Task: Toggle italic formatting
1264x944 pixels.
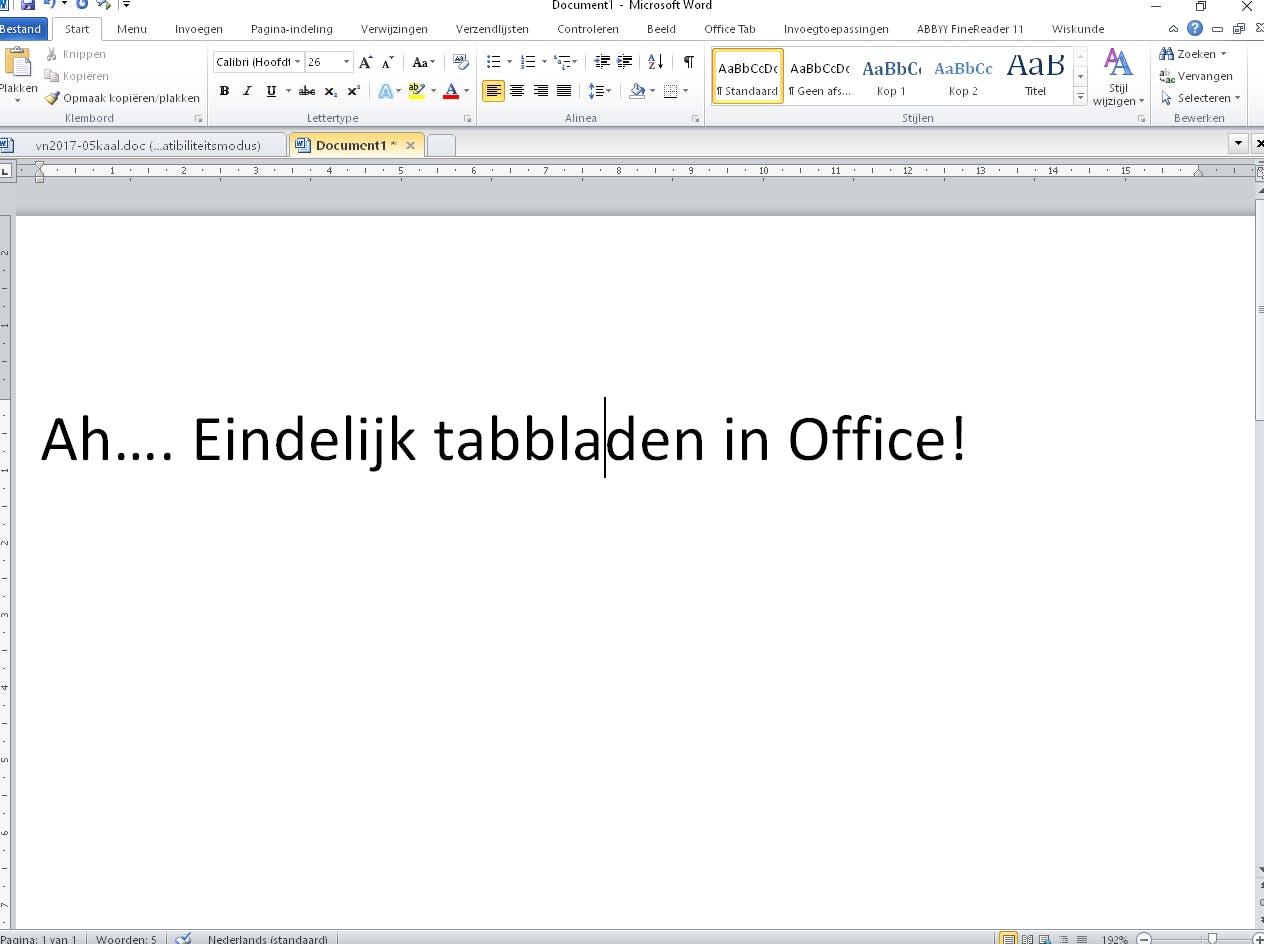Action: pos(247,91)
